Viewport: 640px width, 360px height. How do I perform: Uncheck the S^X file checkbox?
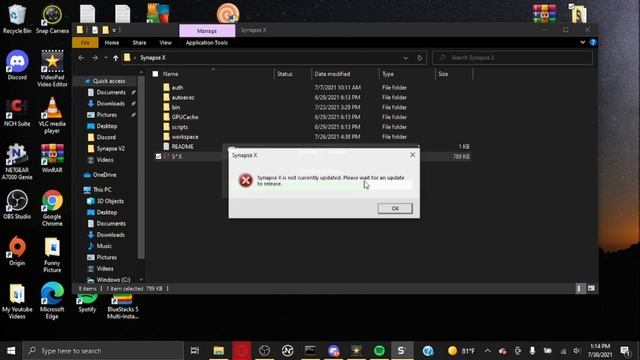[158, 156]
